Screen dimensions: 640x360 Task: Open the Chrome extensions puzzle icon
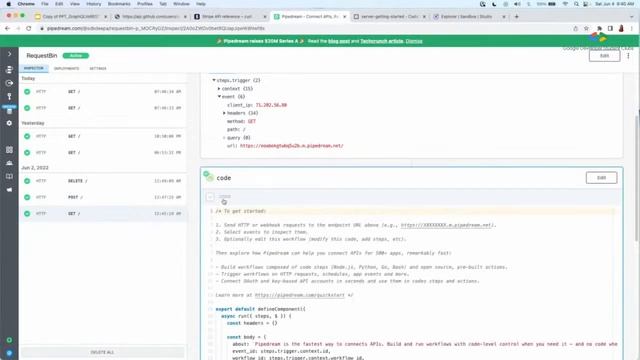point(599,28)
